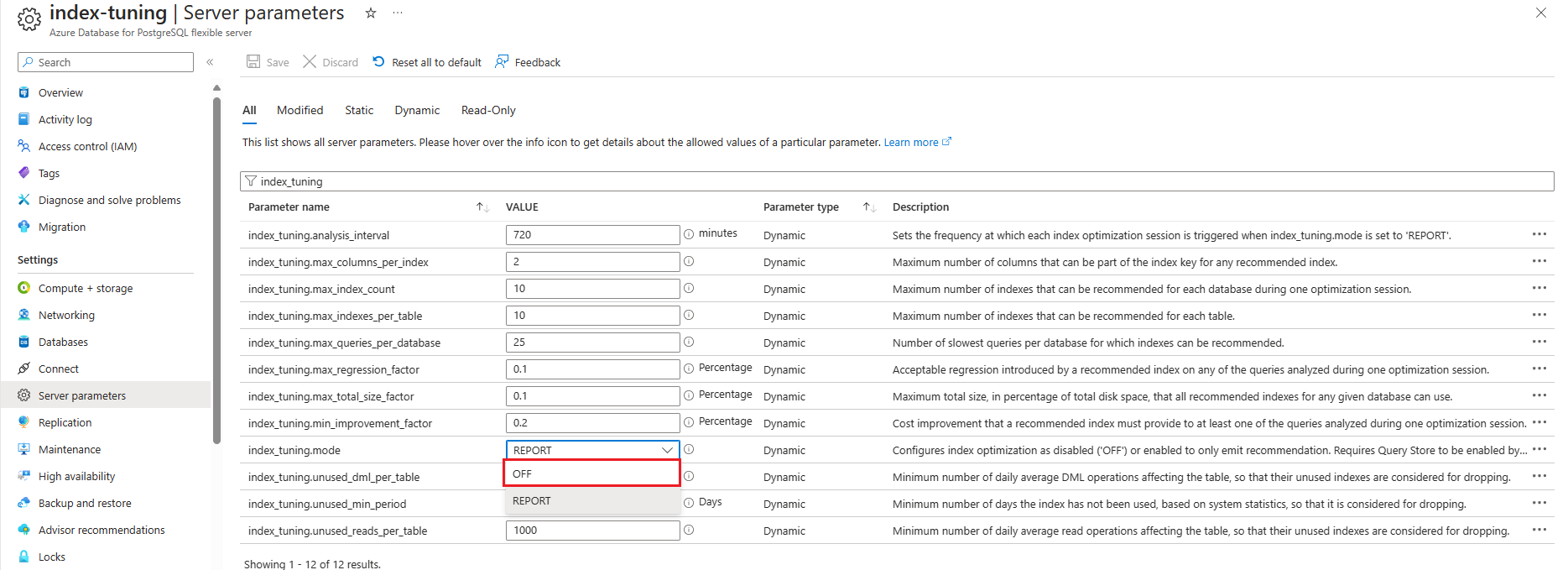Select OFF in the mode dropdown
This screenshot has height=570, width=1568.
click(591, 473)
